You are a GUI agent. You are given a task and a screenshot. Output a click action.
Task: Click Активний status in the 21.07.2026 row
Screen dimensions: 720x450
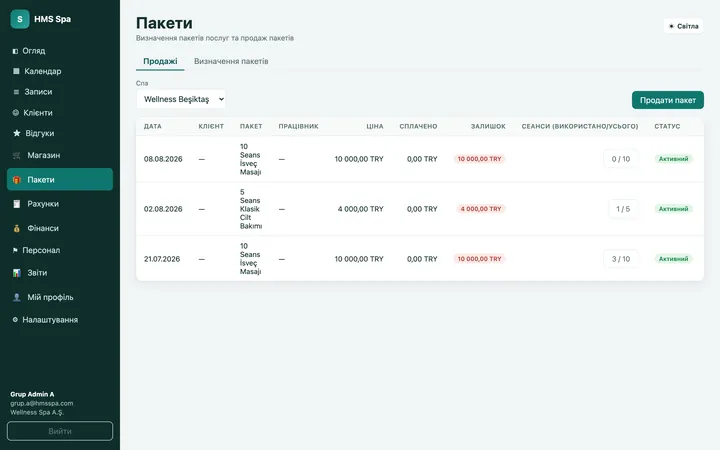(x=673, y=259)
